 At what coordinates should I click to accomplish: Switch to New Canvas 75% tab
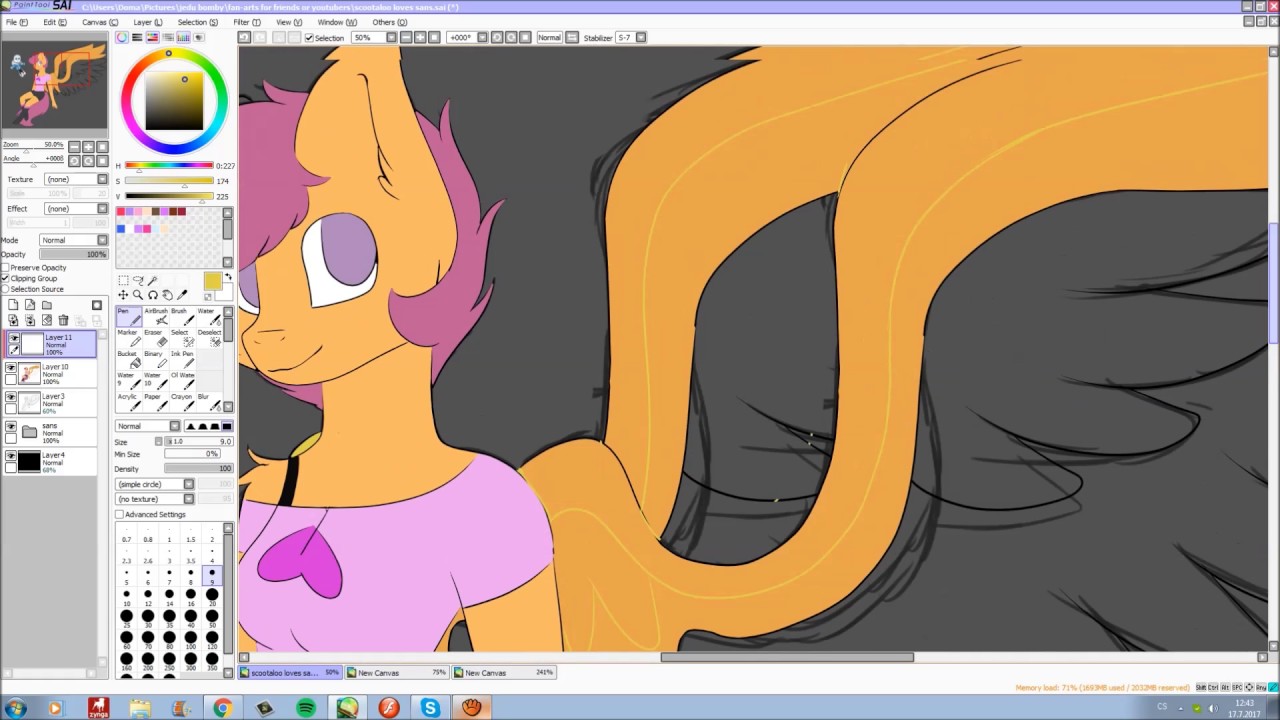pos(397,673)
